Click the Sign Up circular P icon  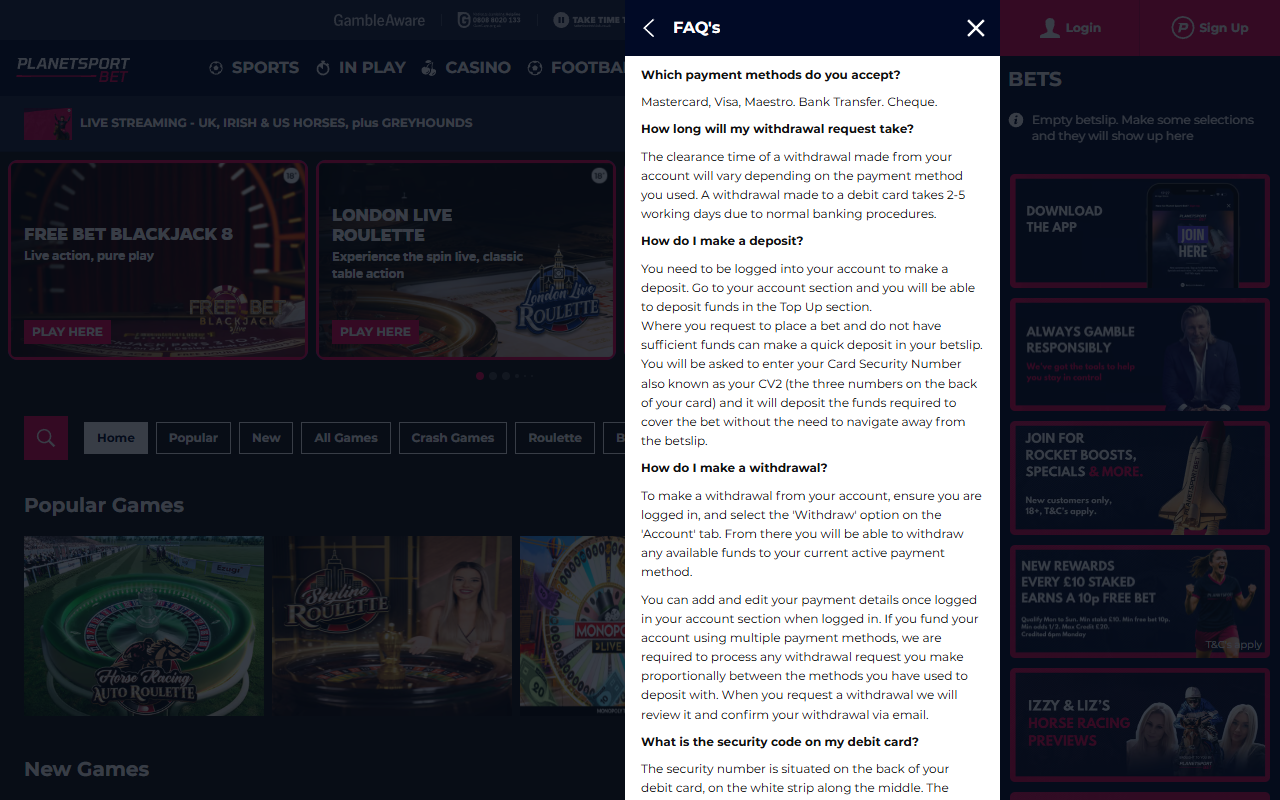pyautogui.click(x=1183, y=28)
